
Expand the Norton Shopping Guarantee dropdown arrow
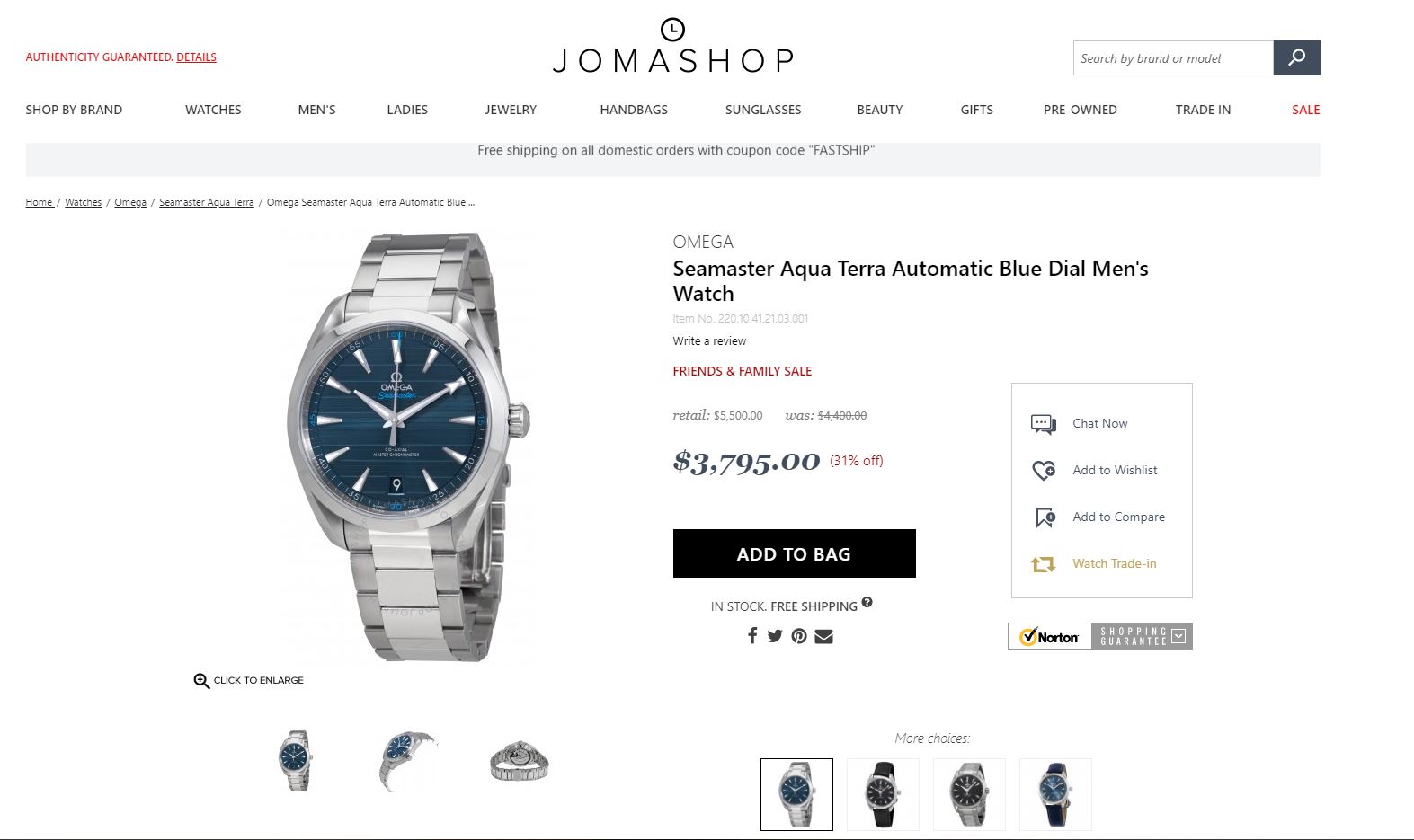click(1178, 636)
